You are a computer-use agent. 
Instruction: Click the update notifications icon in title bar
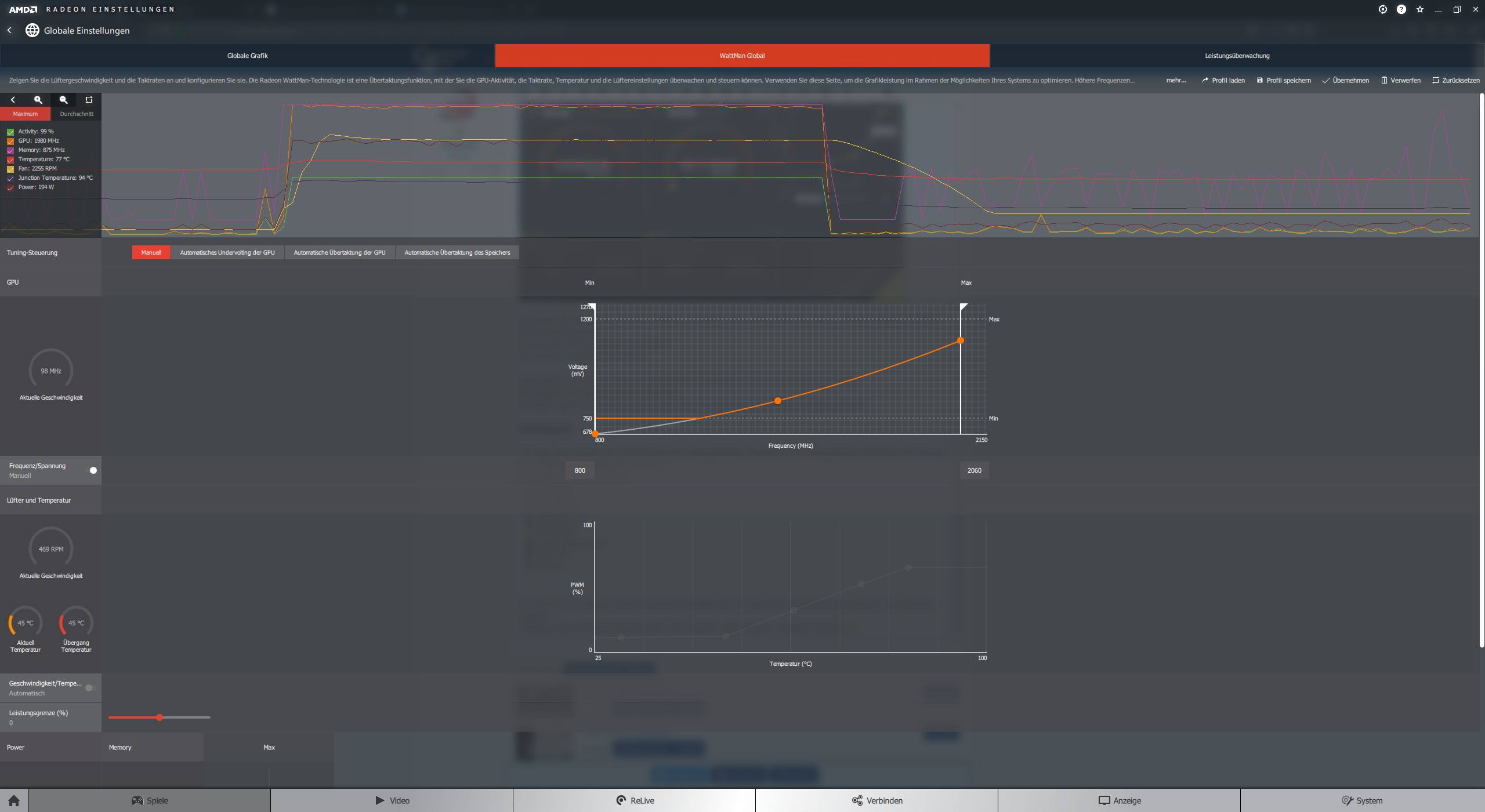[x=1382, y=9]
